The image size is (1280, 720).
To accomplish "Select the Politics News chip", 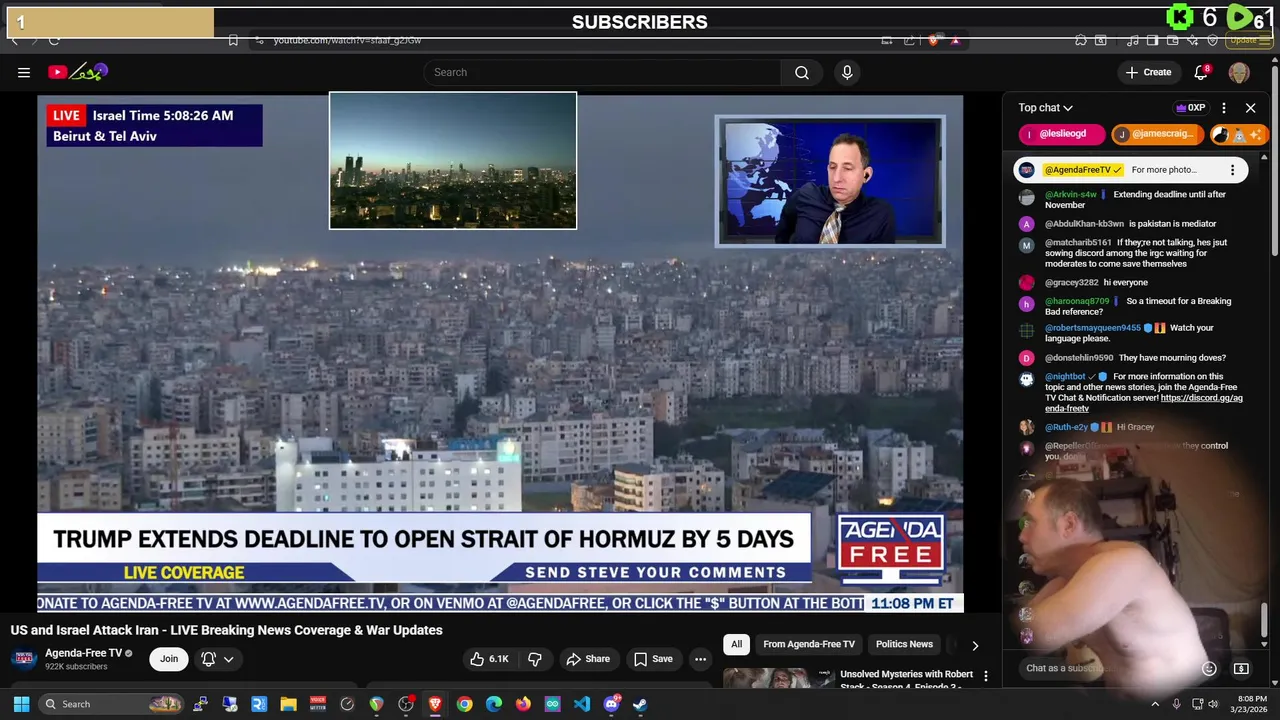I will (x=904, y=645).
